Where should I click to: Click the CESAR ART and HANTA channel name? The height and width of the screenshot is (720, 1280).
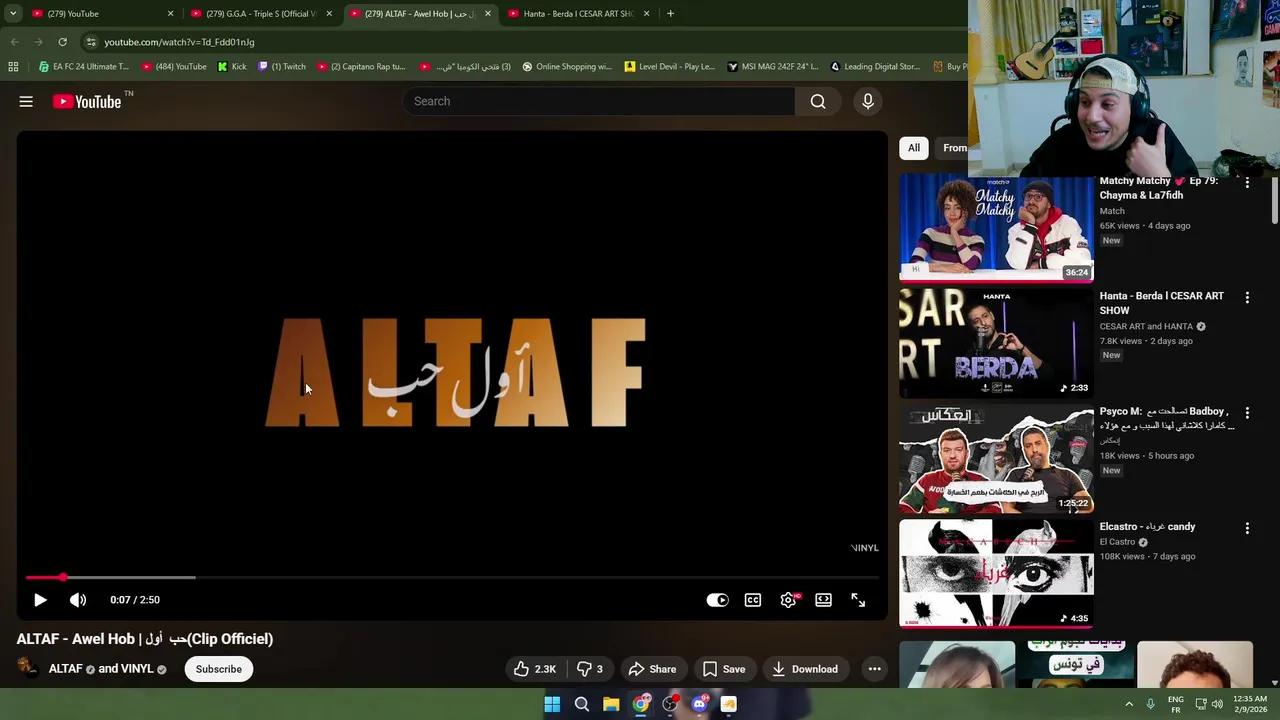coord(1146,326)
